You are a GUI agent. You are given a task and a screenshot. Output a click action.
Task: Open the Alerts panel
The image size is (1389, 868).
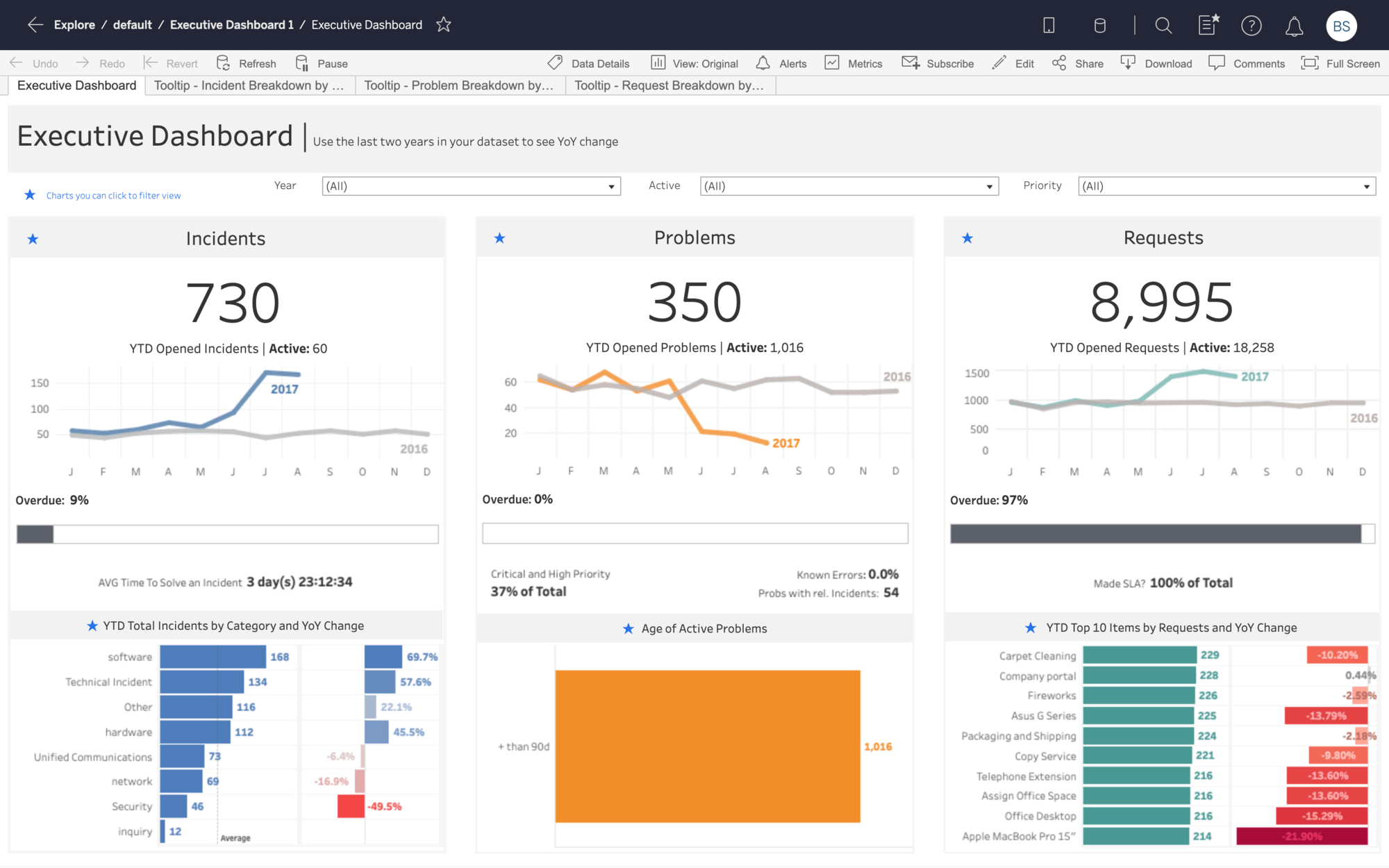(781, 63)
